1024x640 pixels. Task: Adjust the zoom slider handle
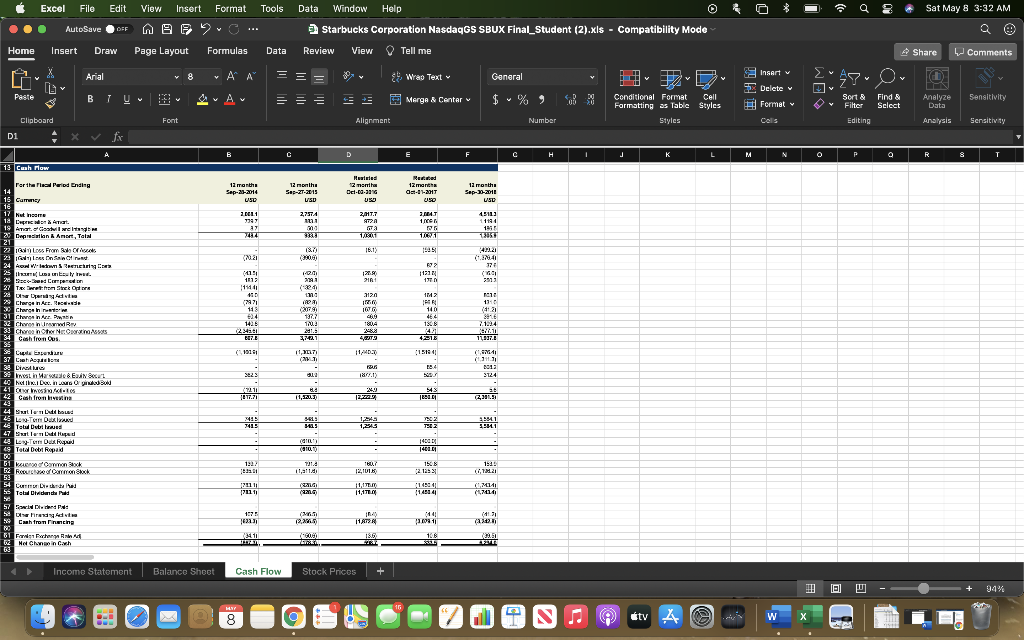point(923,588)
